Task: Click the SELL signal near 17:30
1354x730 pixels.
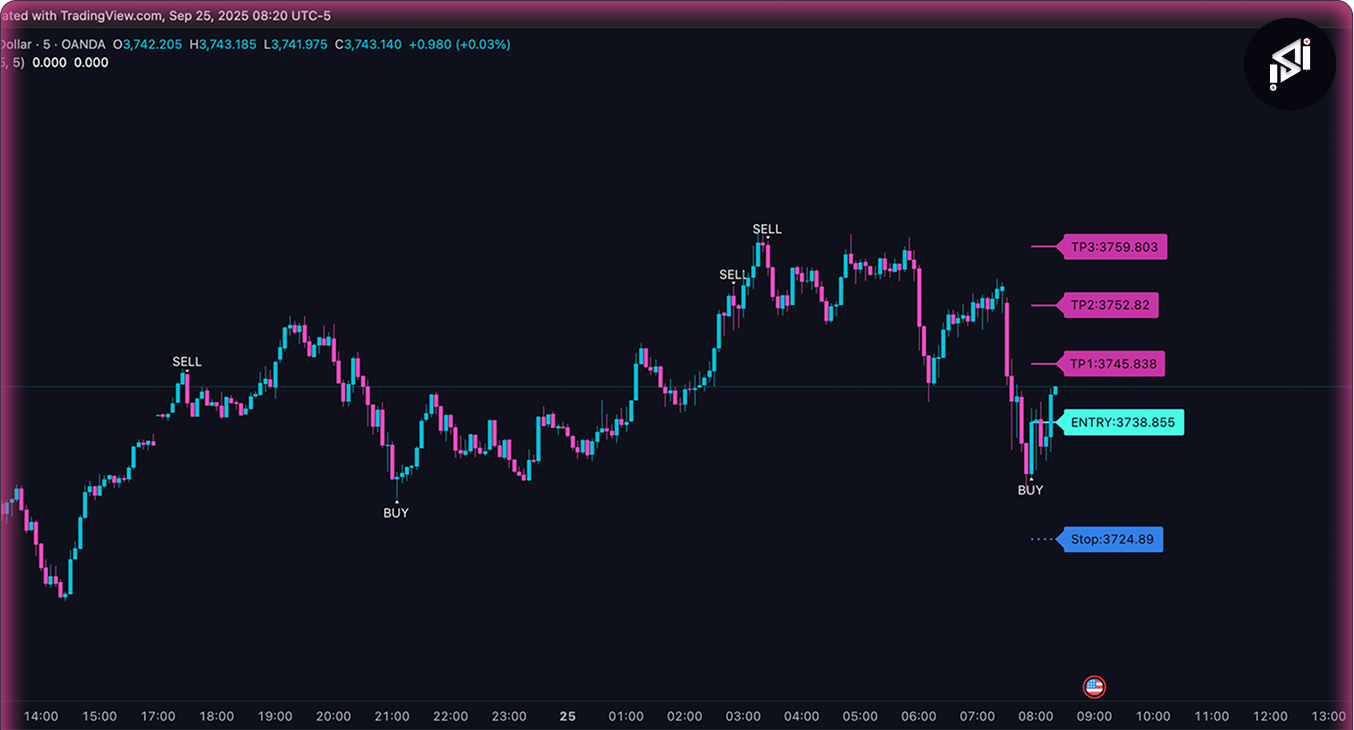Action: (x=187, y=362)
